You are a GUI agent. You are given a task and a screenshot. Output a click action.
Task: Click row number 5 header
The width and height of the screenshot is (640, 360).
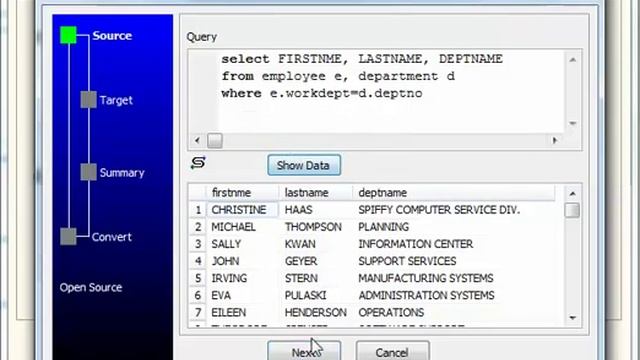[x=198, y=278]
